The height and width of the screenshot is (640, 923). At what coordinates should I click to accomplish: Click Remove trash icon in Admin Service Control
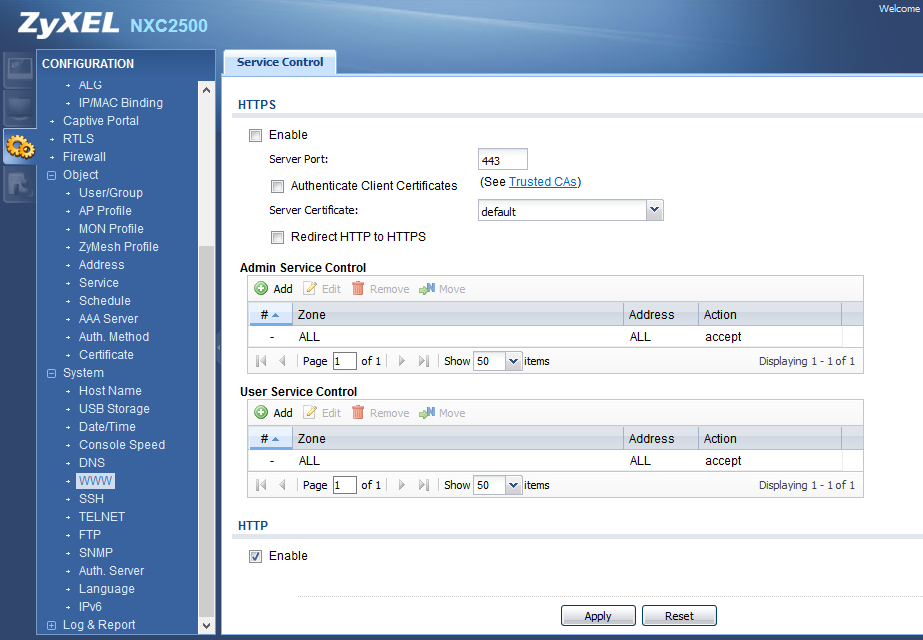[x=358, y=289]
